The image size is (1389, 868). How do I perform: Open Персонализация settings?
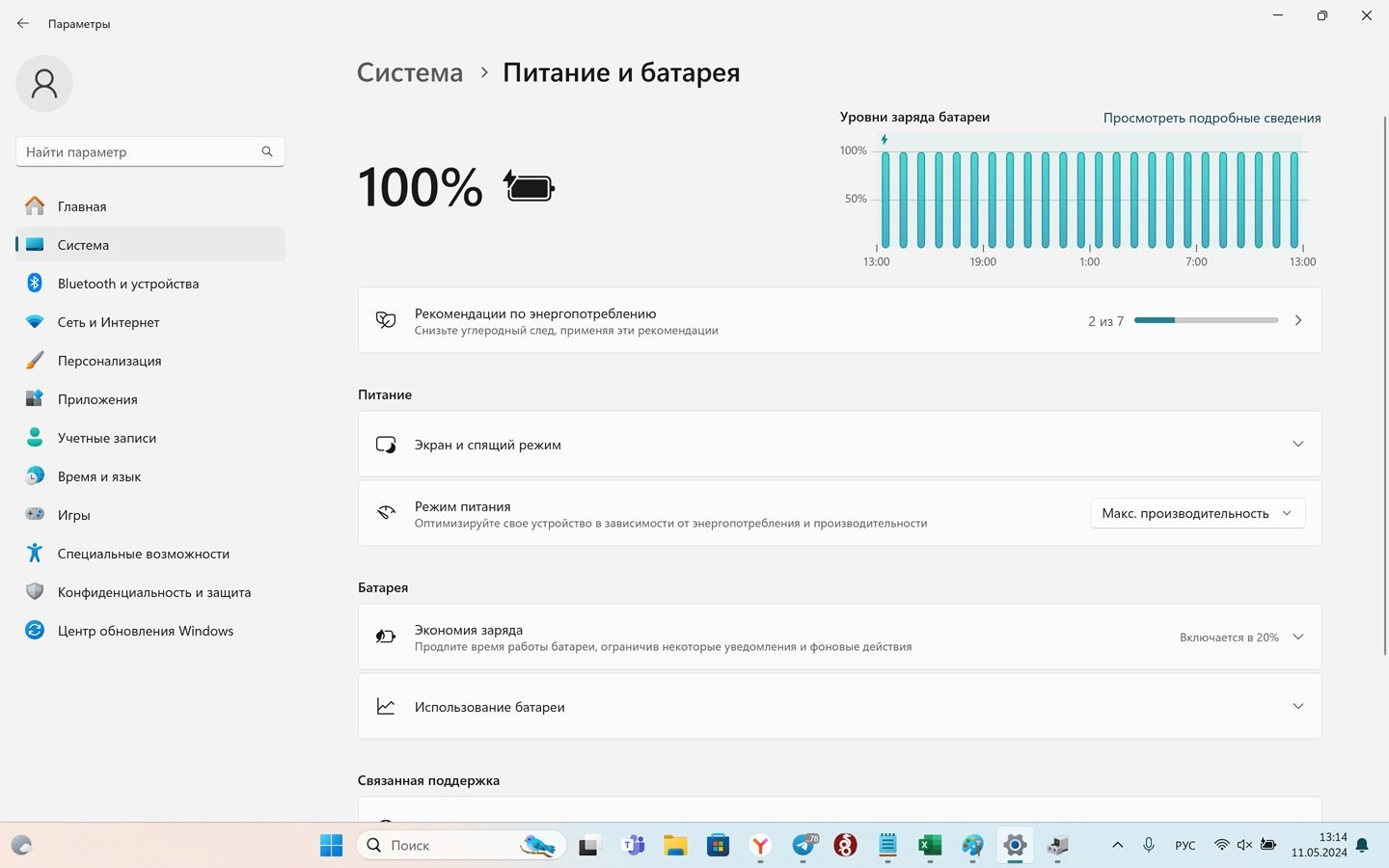tap(150, 360)
